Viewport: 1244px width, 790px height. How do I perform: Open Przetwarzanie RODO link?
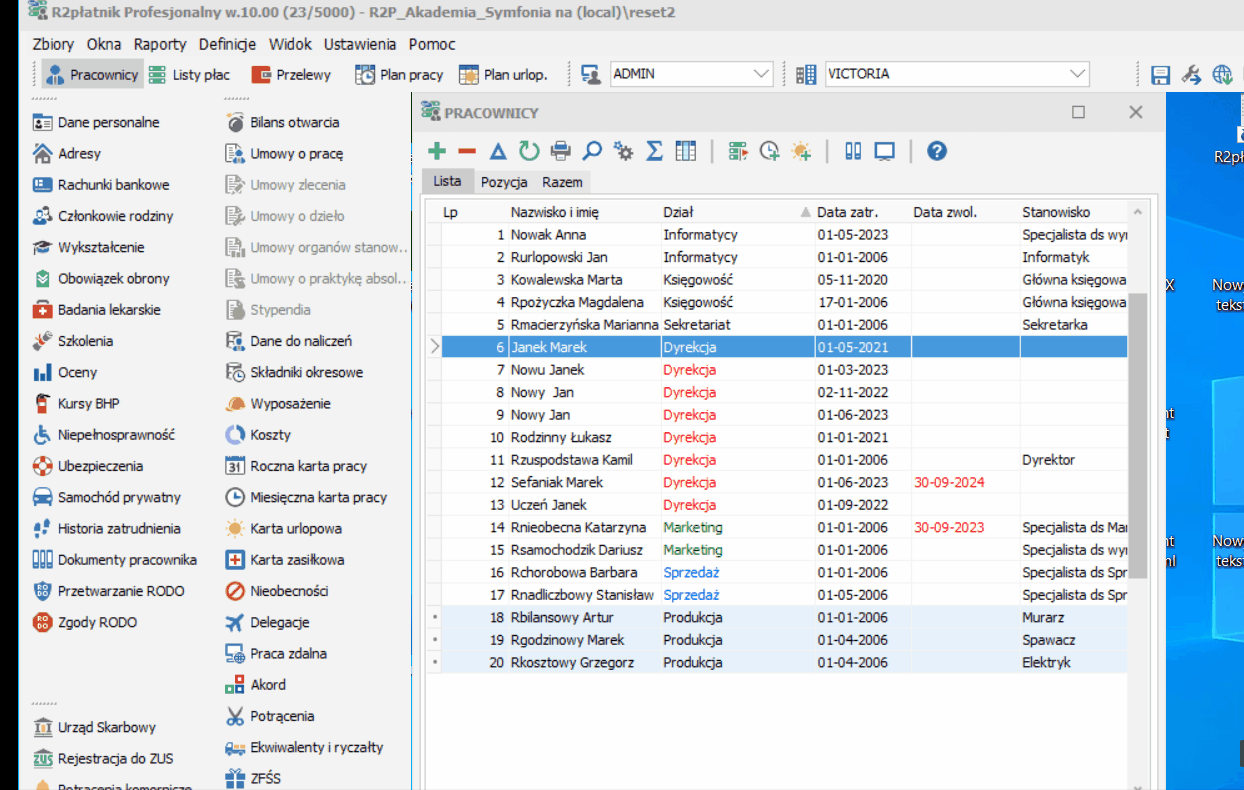[x=109, y=591]
